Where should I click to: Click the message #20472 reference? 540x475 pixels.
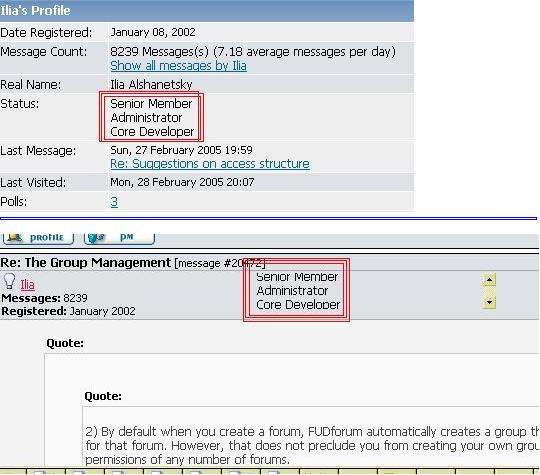click(x=220, y=264)
